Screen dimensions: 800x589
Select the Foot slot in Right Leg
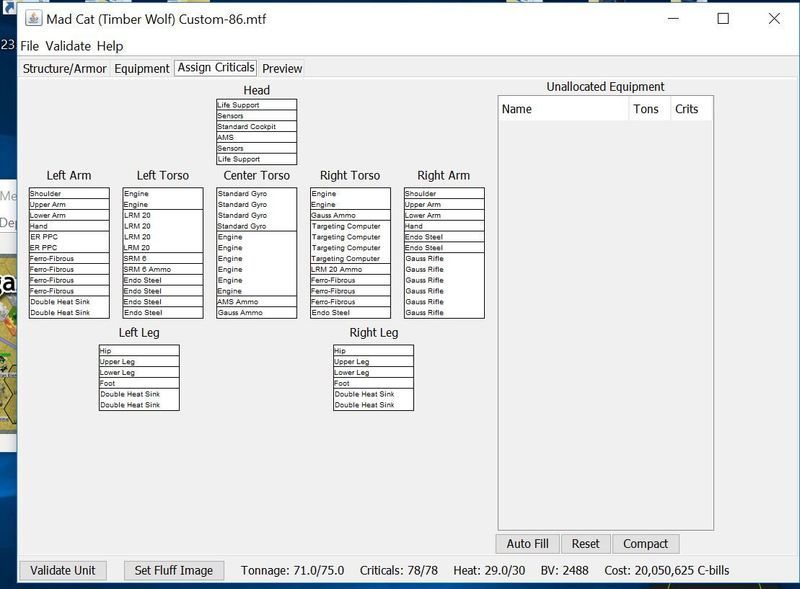[373, 383]
